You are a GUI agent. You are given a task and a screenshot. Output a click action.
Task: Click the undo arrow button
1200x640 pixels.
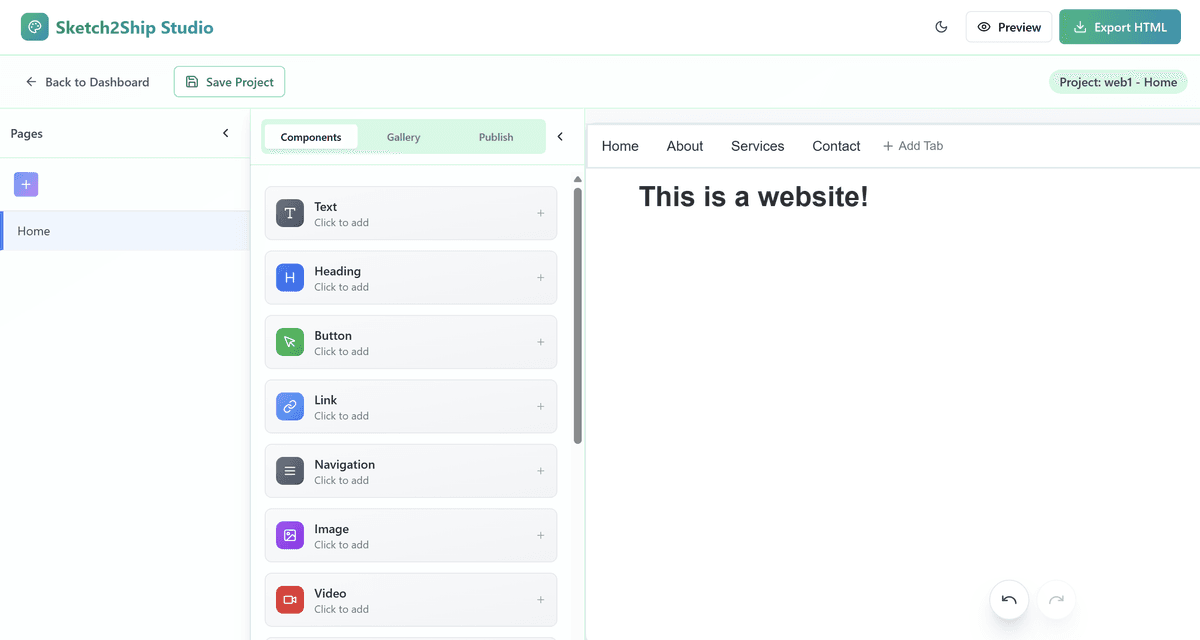point(1009,600)
